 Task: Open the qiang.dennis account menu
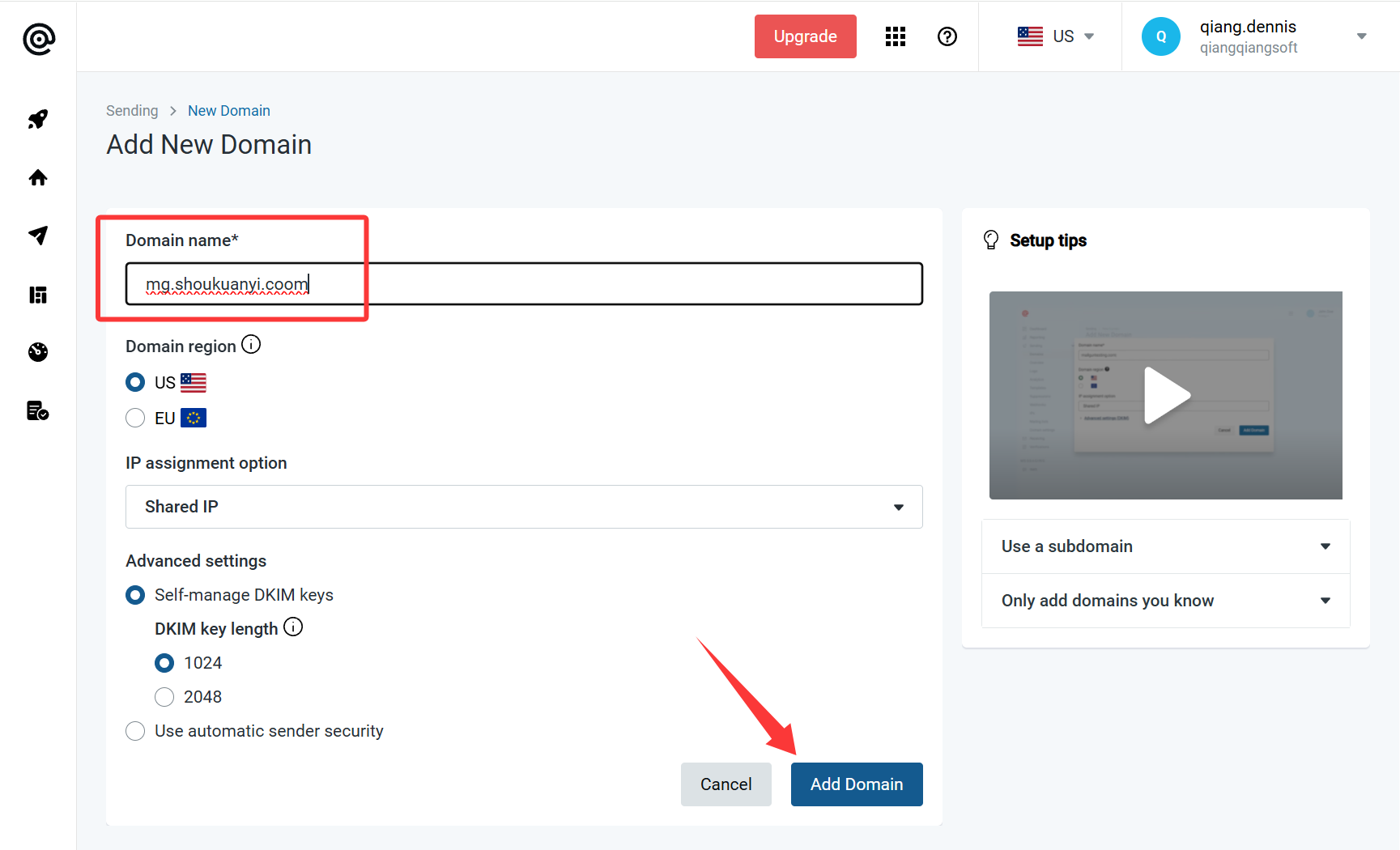click(1253, 36)
